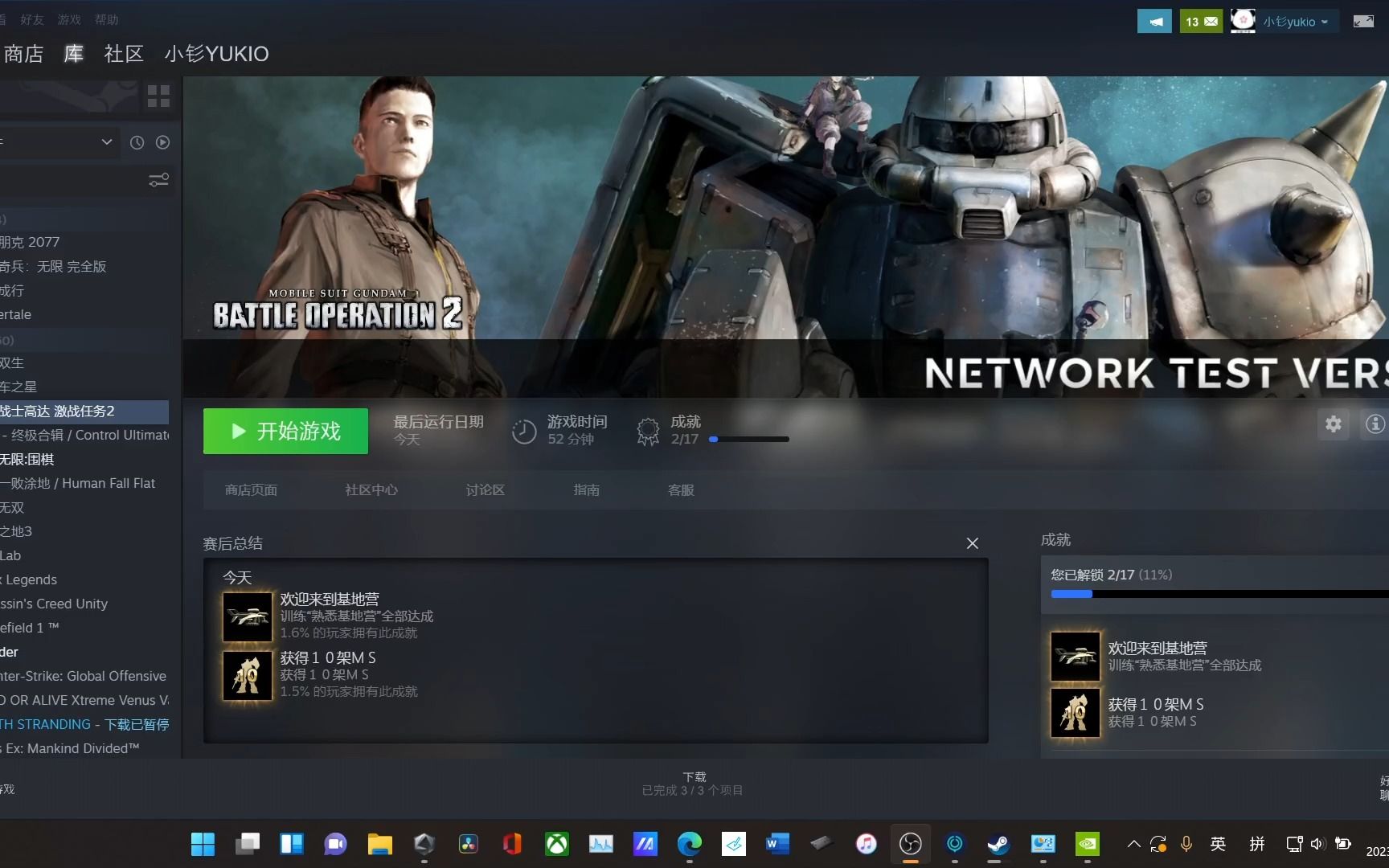
Task: Open File Explorer on taskbar
Action: (x=379, y=844)
